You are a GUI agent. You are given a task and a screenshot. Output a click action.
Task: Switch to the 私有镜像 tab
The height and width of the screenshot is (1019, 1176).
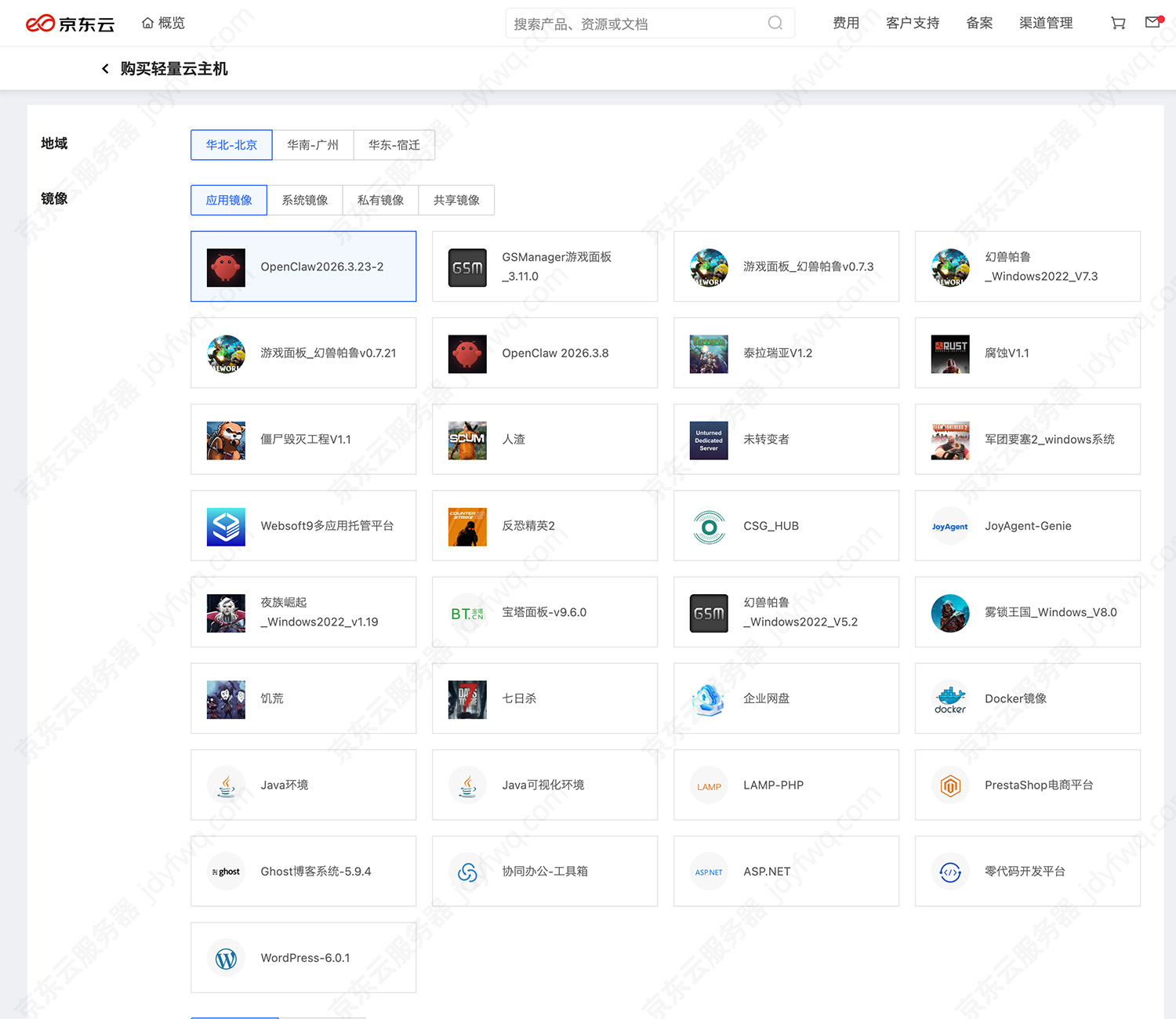380,200
